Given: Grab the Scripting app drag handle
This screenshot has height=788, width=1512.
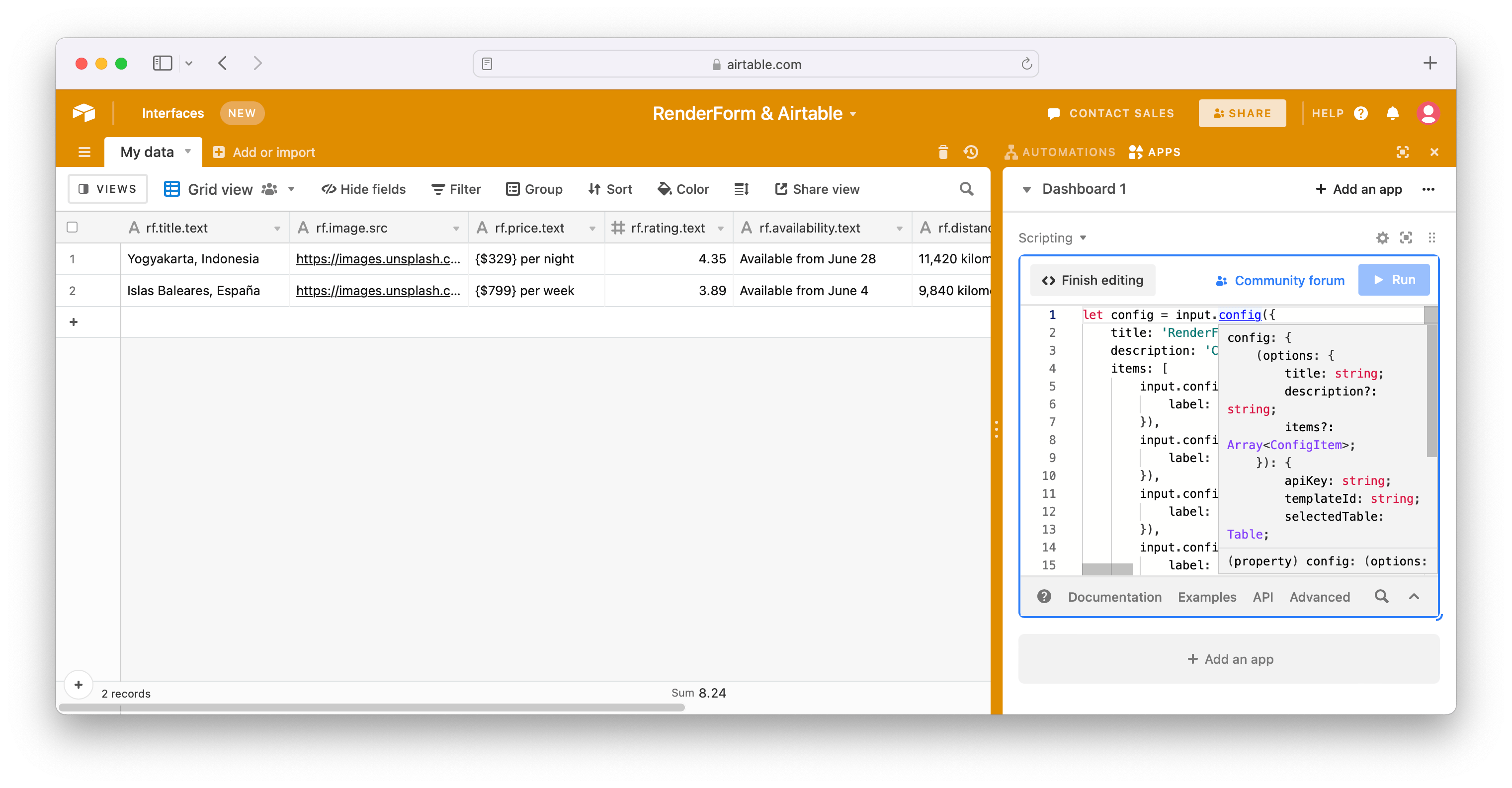Looking at the screenshot, I should [x=1431, y=237].
